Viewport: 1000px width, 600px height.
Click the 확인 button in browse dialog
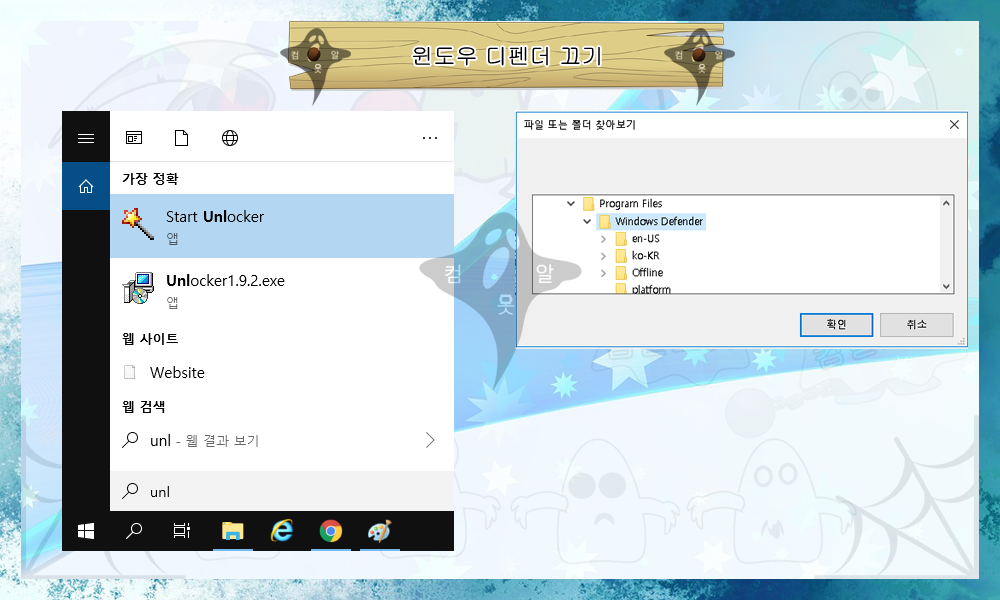(836, 325)
